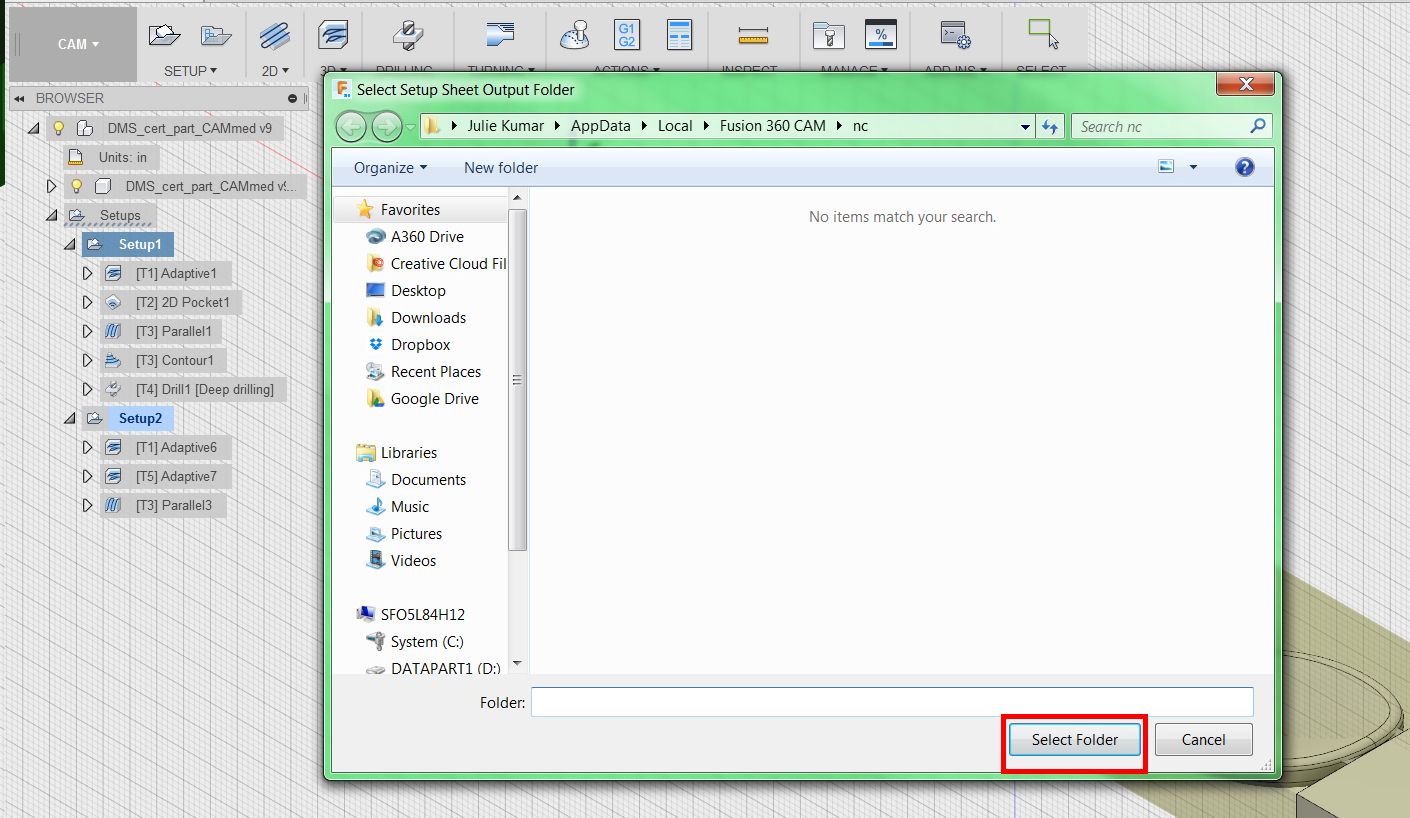Click the Help question mark icon

pyautogui.click(x=1245, y=167)
